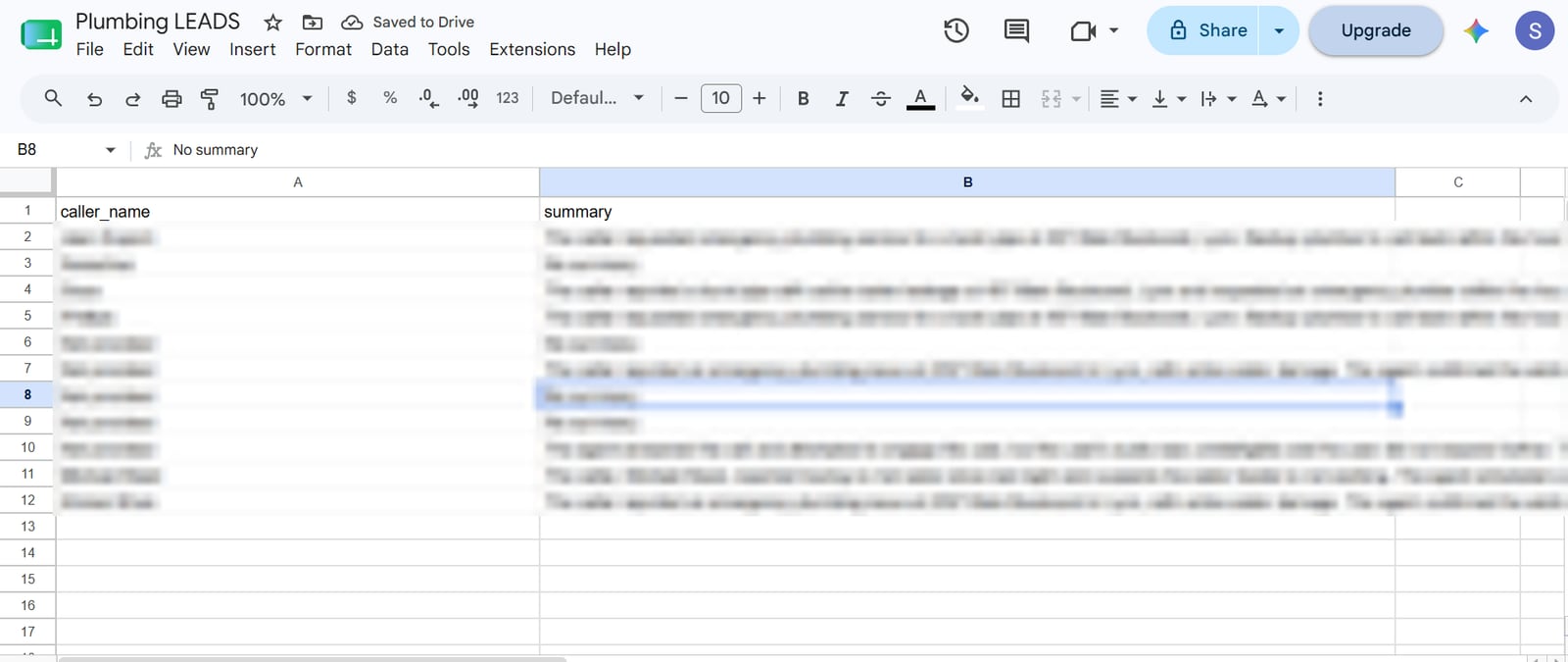1568x662 pixels.
Task: Format as percent
Action: [390, 98]
